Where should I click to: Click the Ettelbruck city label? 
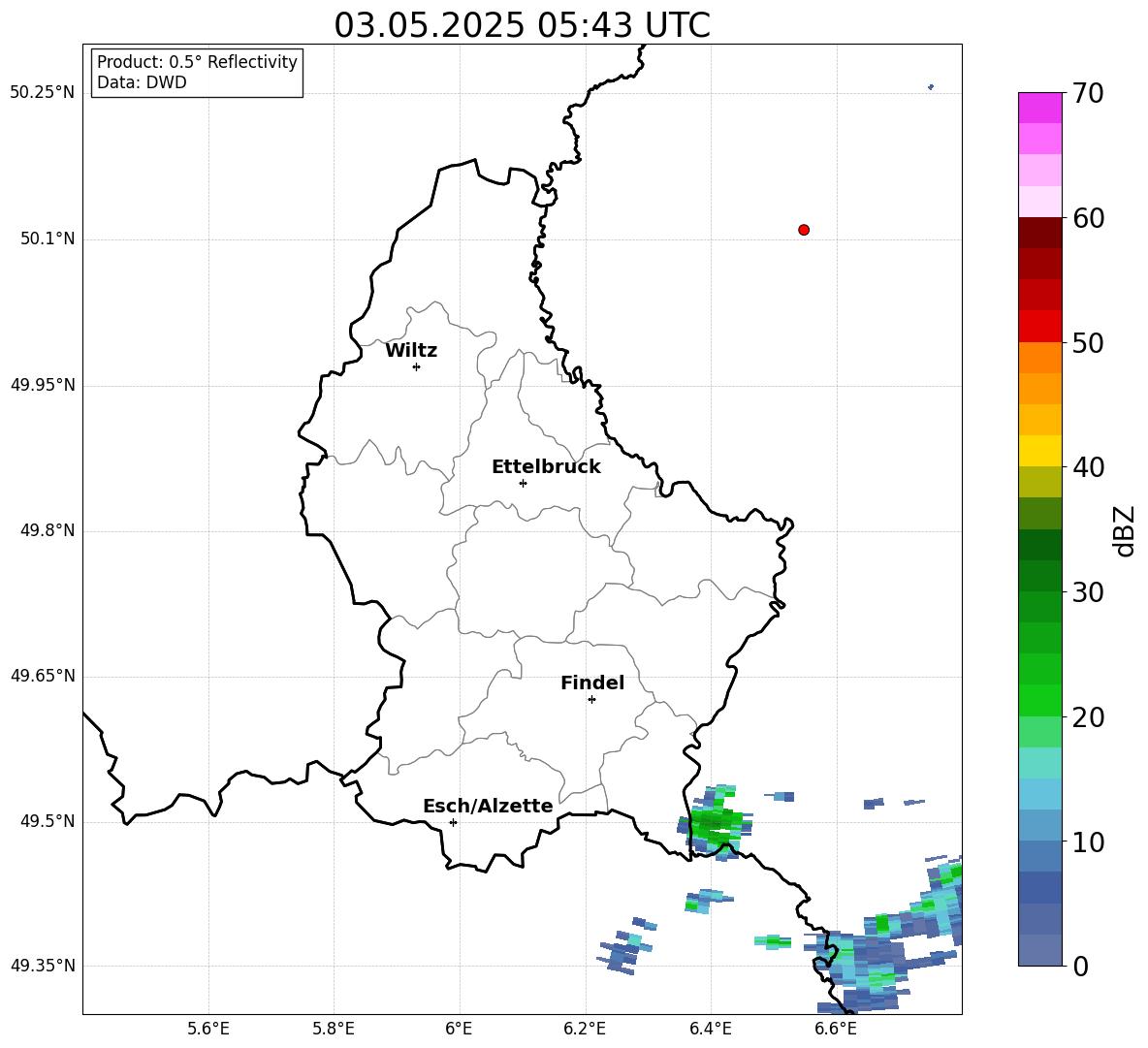pos(546,467)
